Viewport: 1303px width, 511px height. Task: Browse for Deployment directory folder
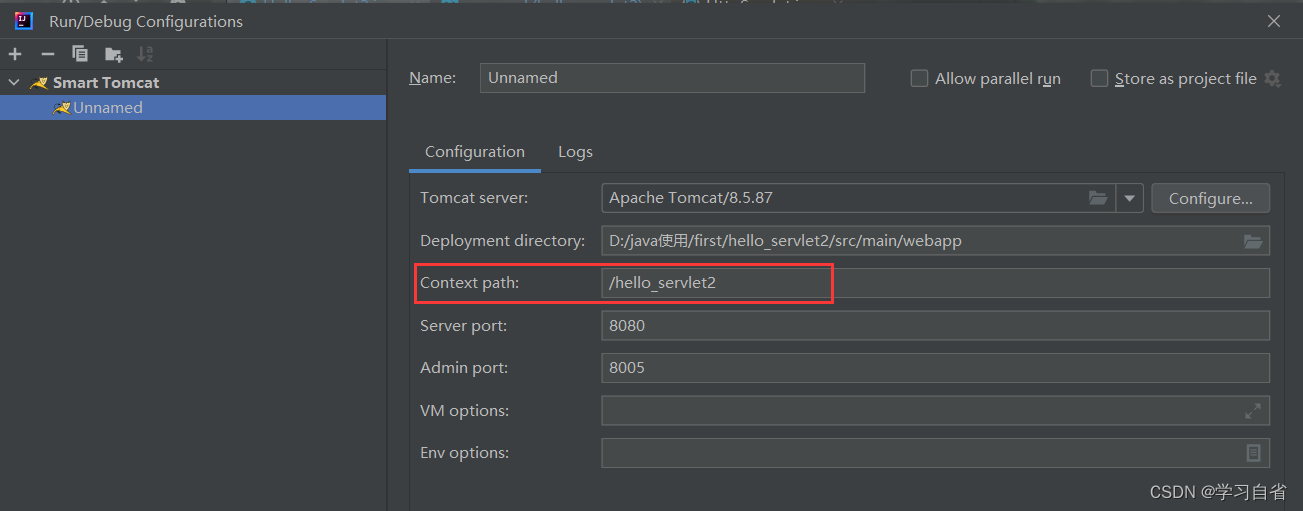pos(1253,241)
